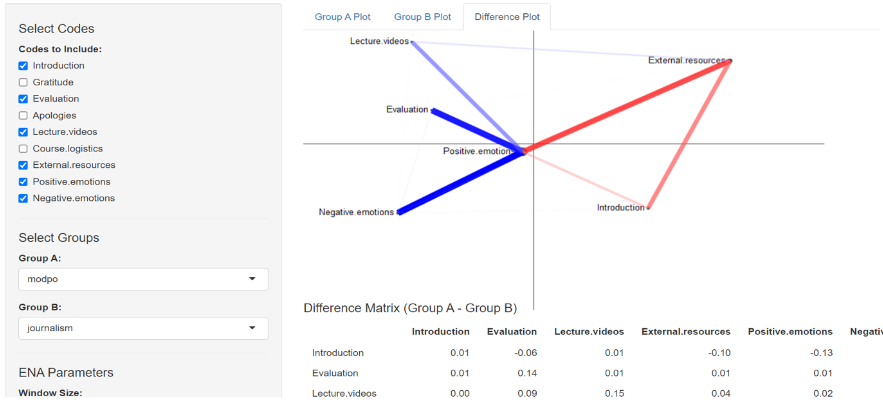Image resolution: width=883 pixels, height=406 pixels.
Task: Switch to the Group B Plot tab
Action: coord(422,17)
